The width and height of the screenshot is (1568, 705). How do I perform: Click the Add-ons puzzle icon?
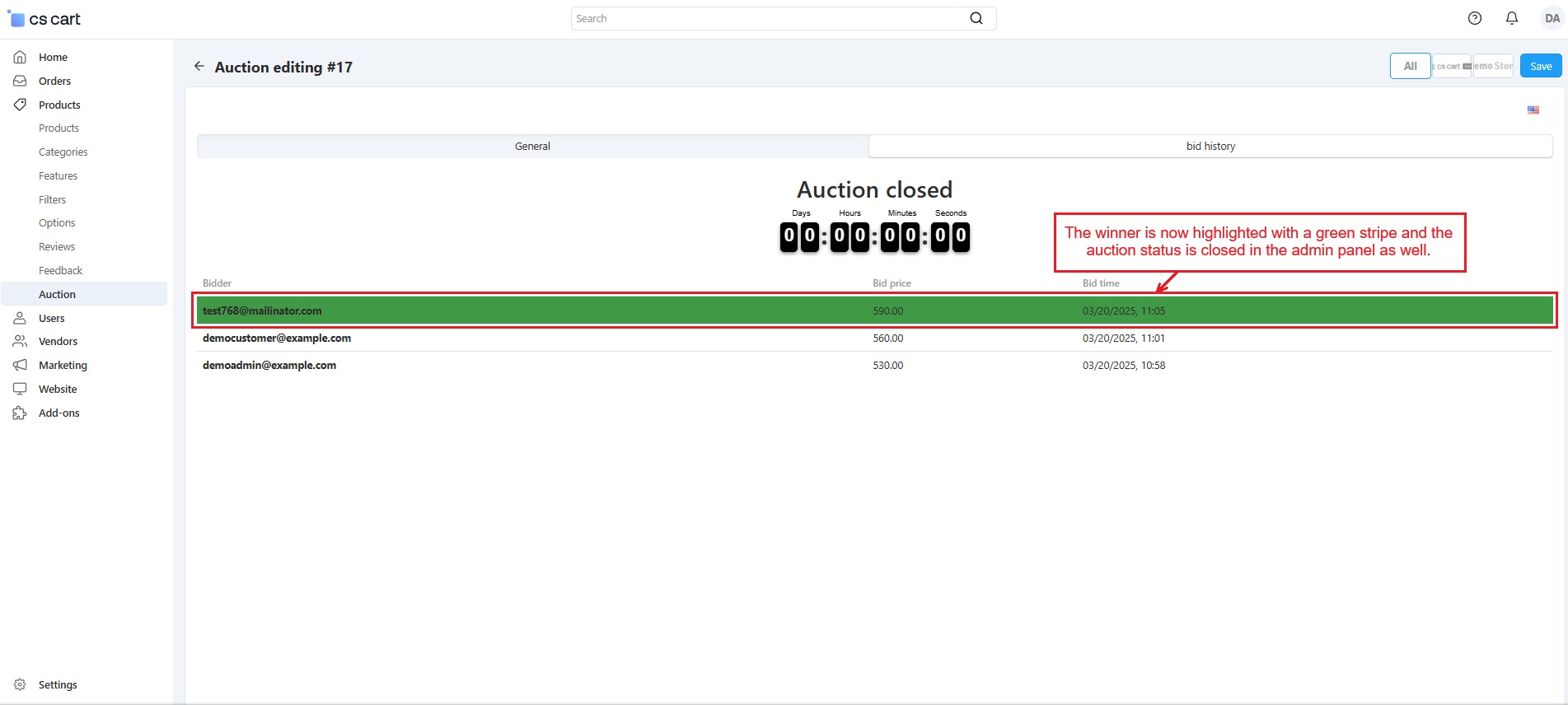[x=20, y=413]
